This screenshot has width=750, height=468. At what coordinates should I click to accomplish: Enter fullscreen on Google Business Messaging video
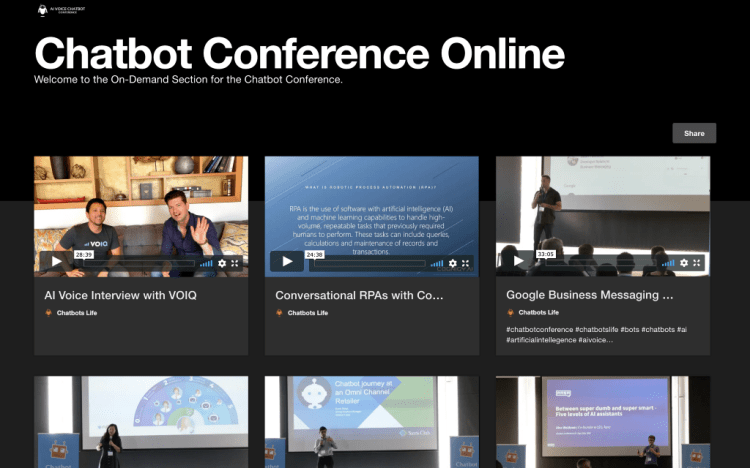click(697, 263)
